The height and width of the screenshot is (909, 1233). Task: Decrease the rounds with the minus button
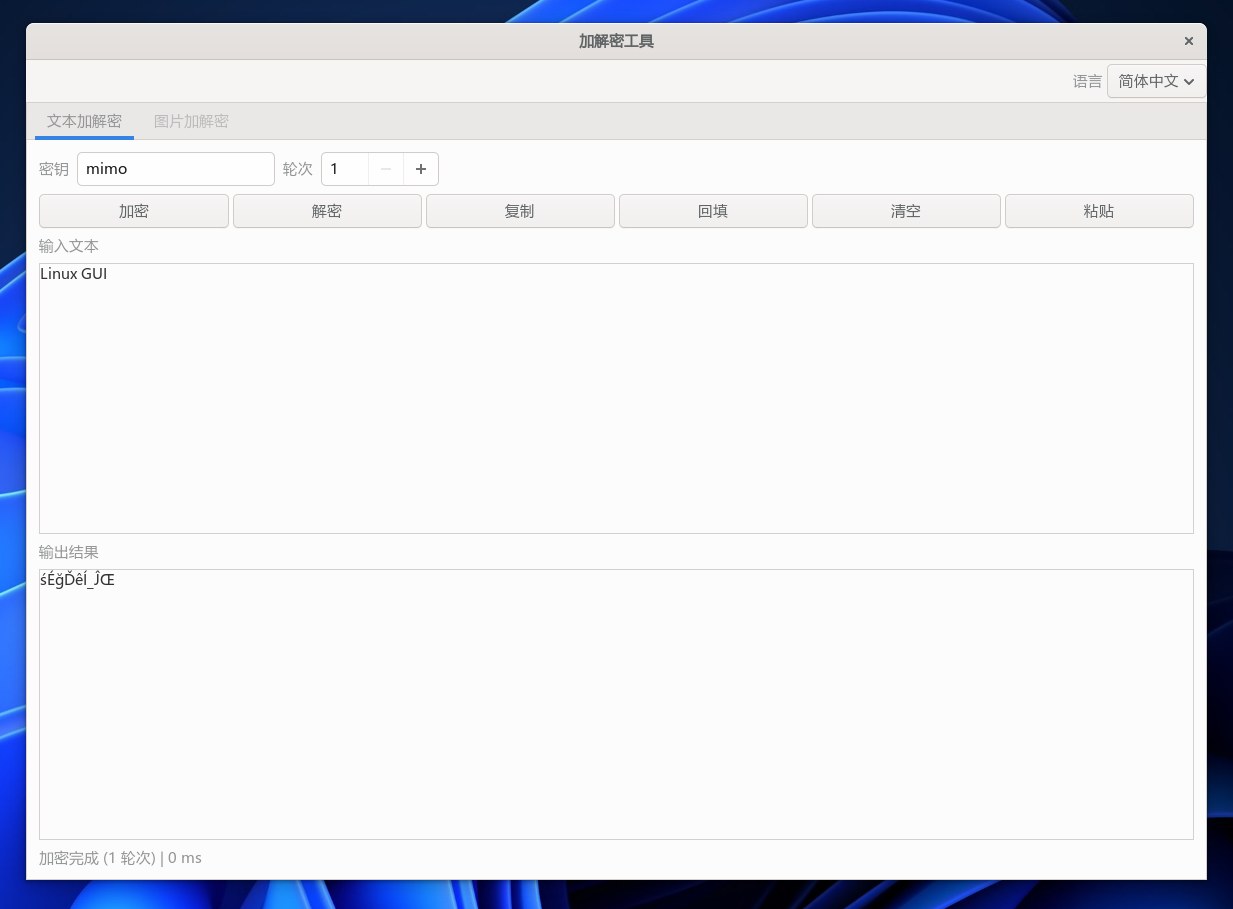coord(386,169)
